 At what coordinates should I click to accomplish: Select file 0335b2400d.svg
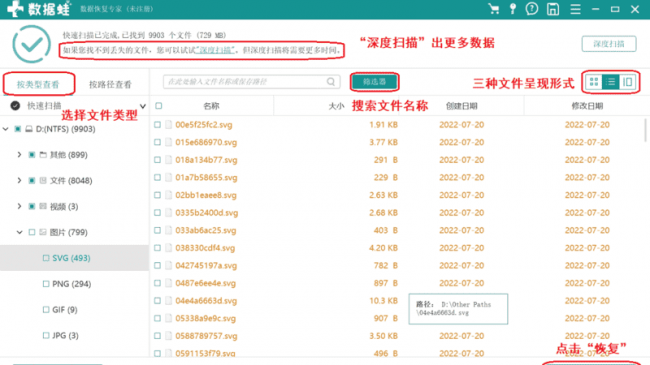tap(206, 213)
